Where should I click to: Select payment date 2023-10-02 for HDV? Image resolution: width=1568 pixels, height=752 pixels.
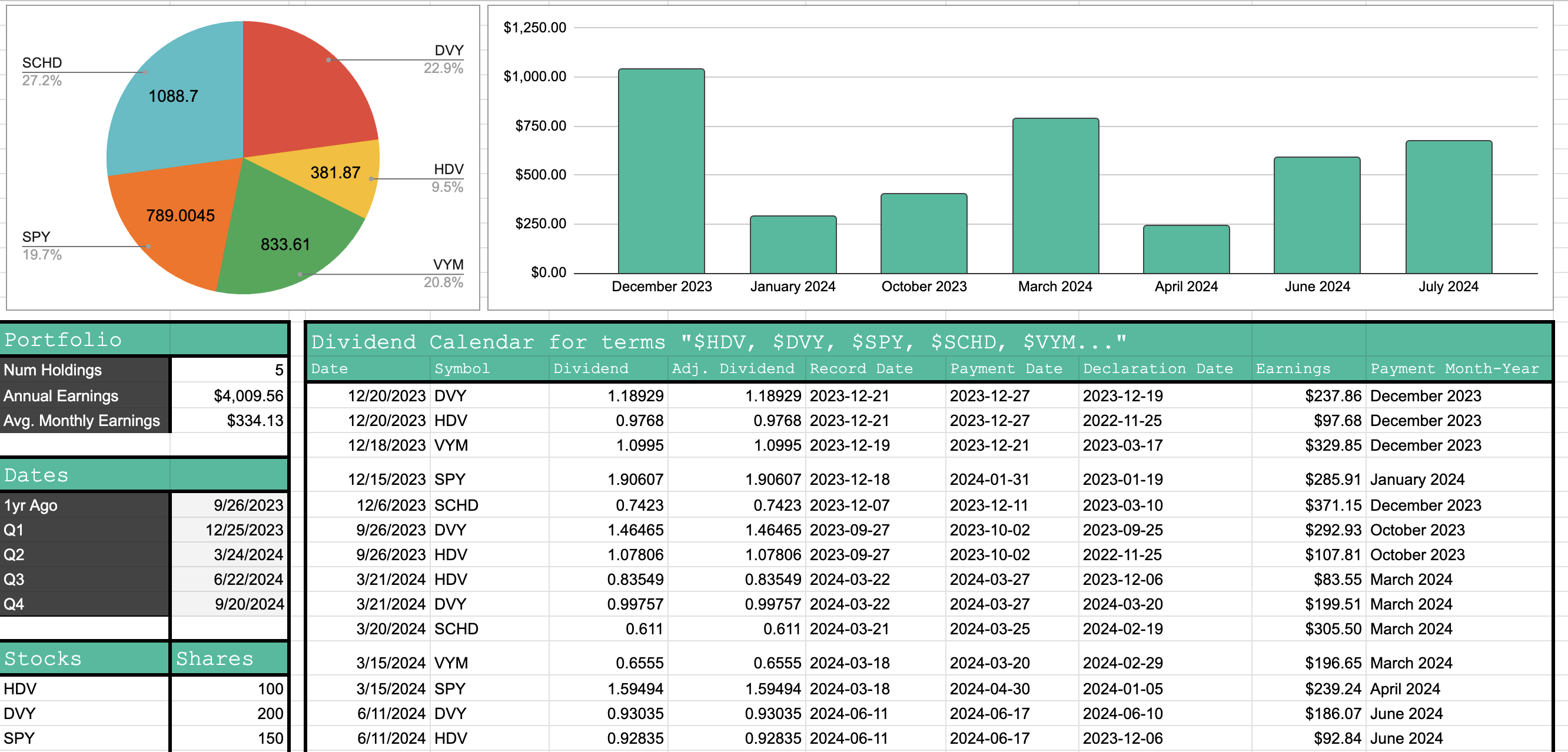(x=1012, y=555)
